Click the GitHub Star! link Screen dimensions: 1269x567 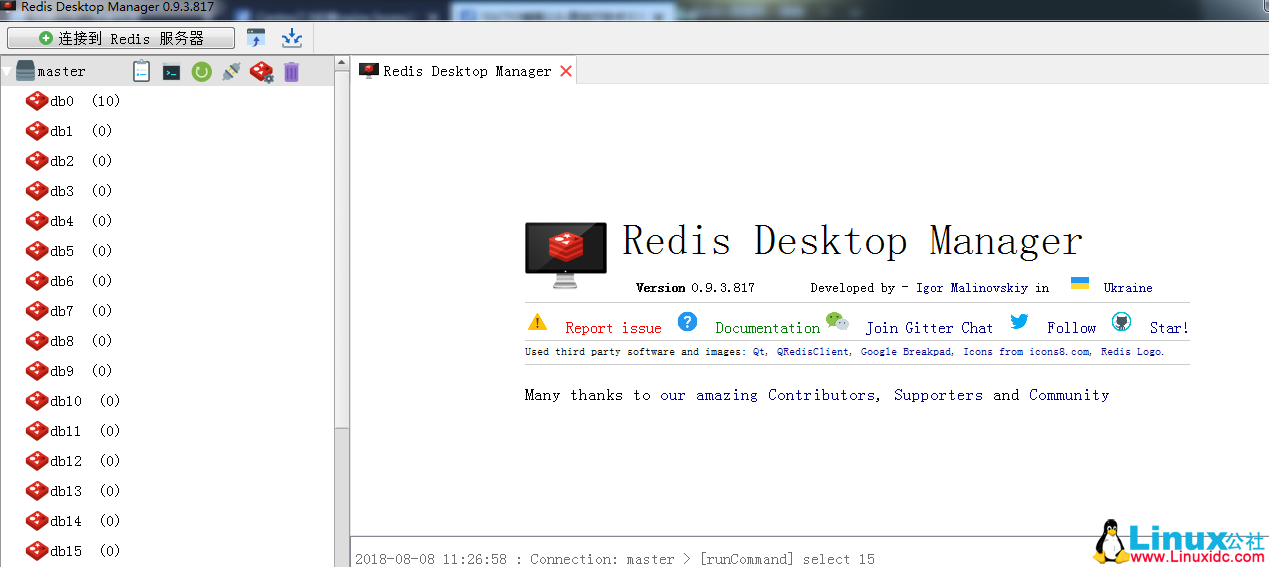click(1169, 328)
